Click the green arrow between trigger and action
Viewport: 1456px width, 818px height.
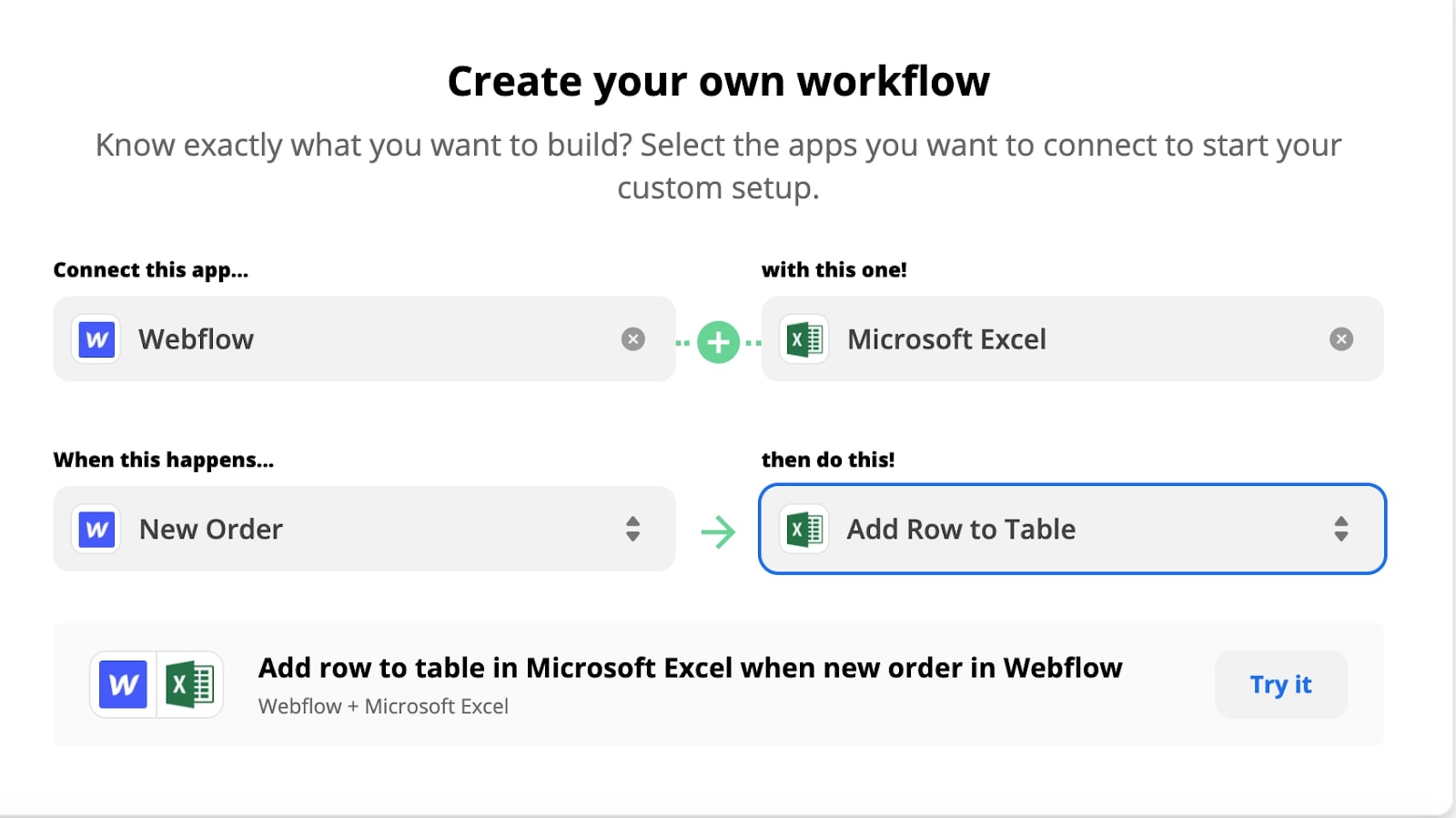coord(719,531)
